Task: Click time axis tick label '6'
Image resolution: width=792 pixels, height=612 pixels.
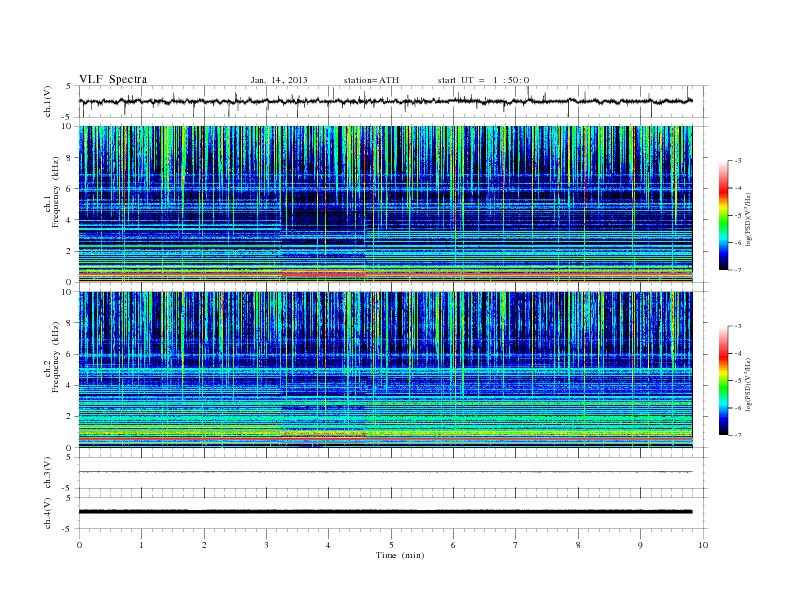Action: point(453,545)
